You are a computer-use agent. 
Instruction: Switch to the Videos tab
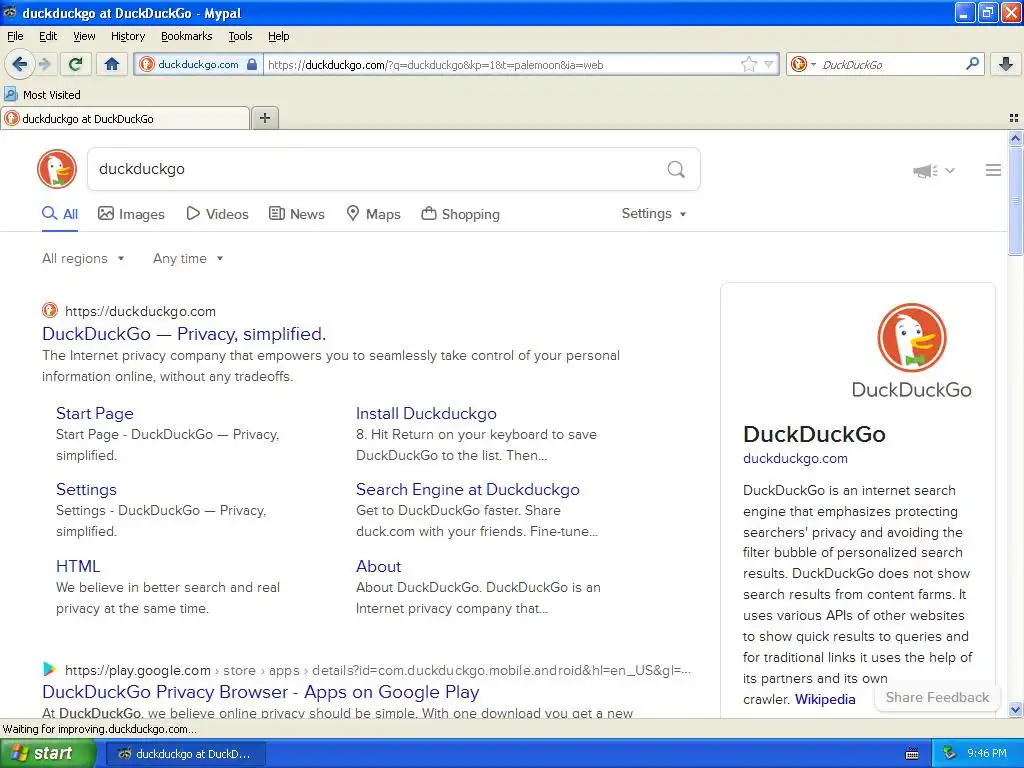(x=217, y=214)
